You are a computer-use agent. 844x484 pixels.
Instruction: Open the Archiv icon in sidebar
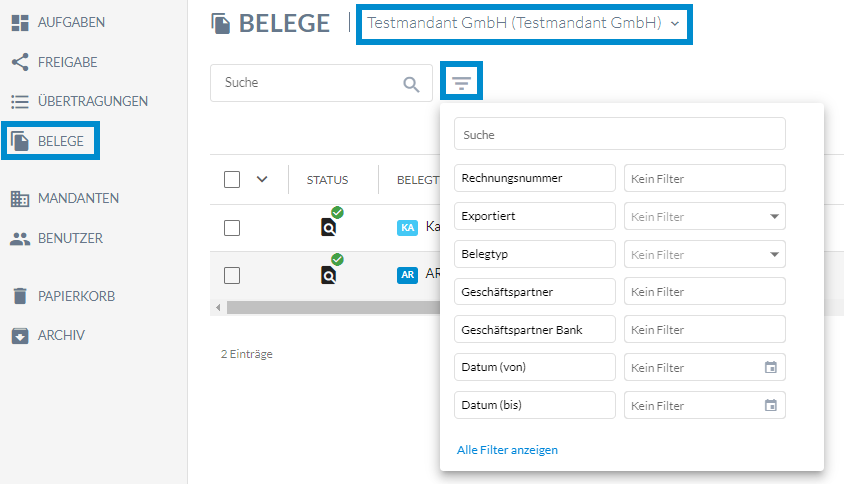20,335
